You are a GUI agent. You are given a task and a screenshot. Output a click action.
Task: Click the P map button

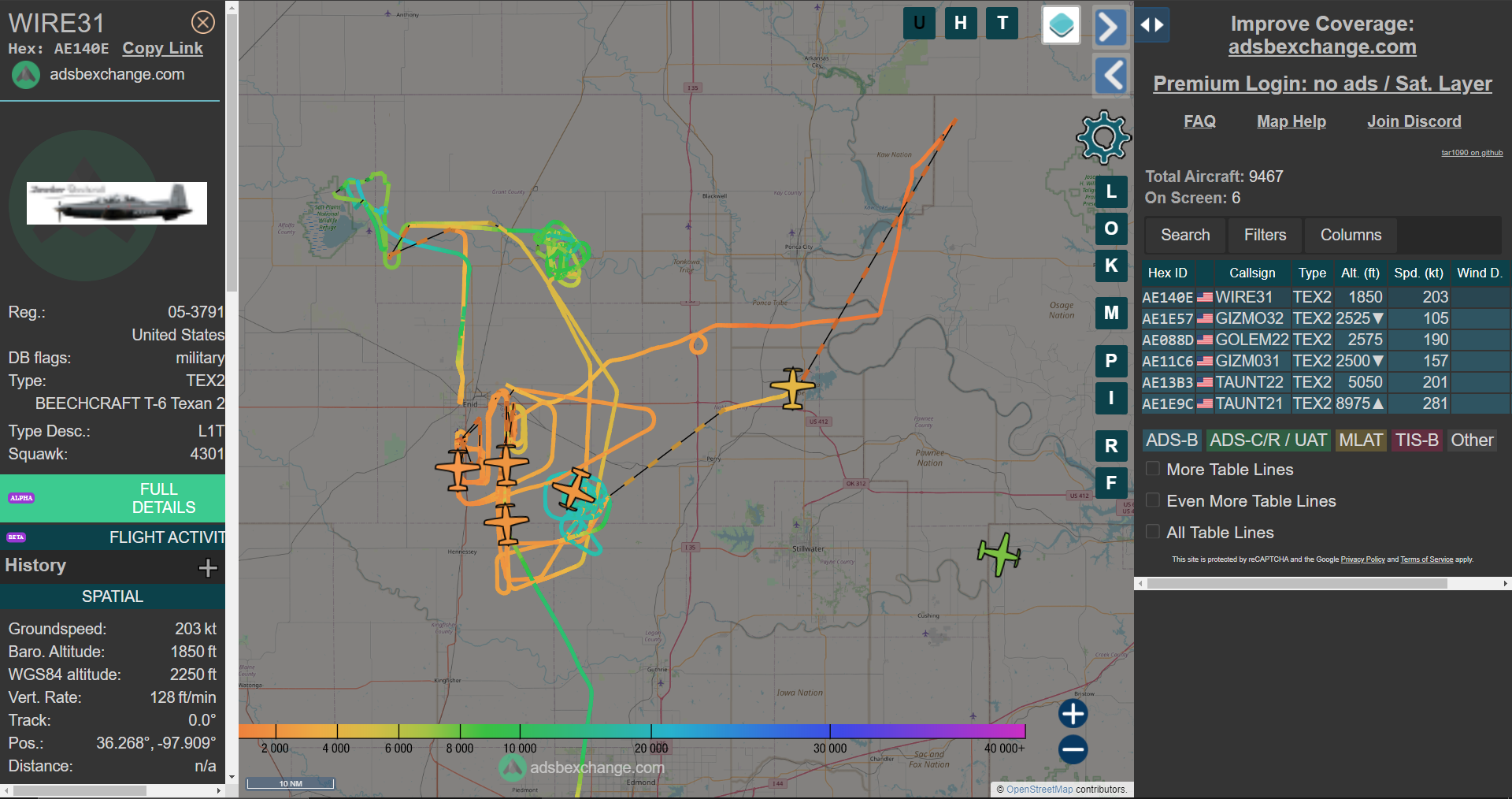[1111, 361]
